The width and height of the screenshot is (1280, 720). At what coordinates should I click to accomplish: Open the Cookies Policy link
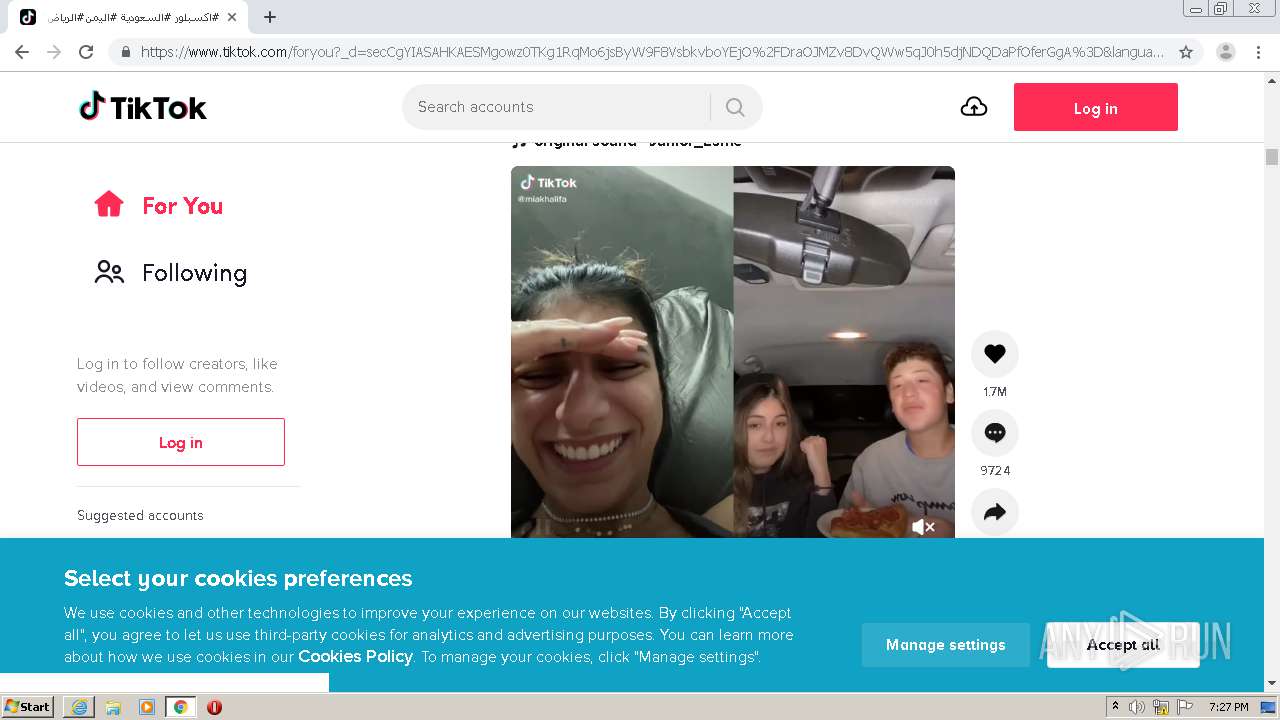[355, 656]
